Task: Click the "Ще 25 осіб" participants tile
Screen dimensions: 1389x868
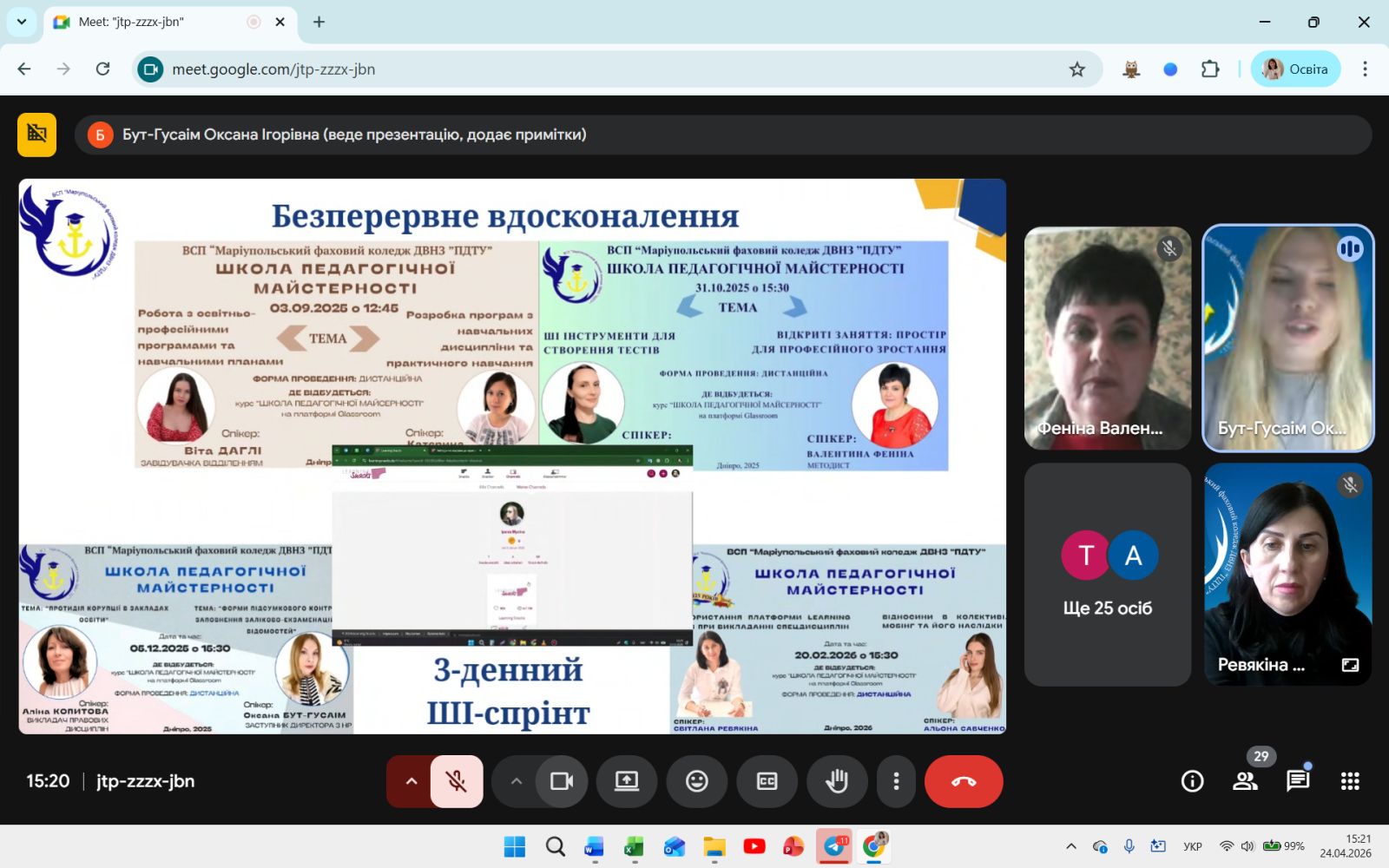Action: [x=1107, y=575]
